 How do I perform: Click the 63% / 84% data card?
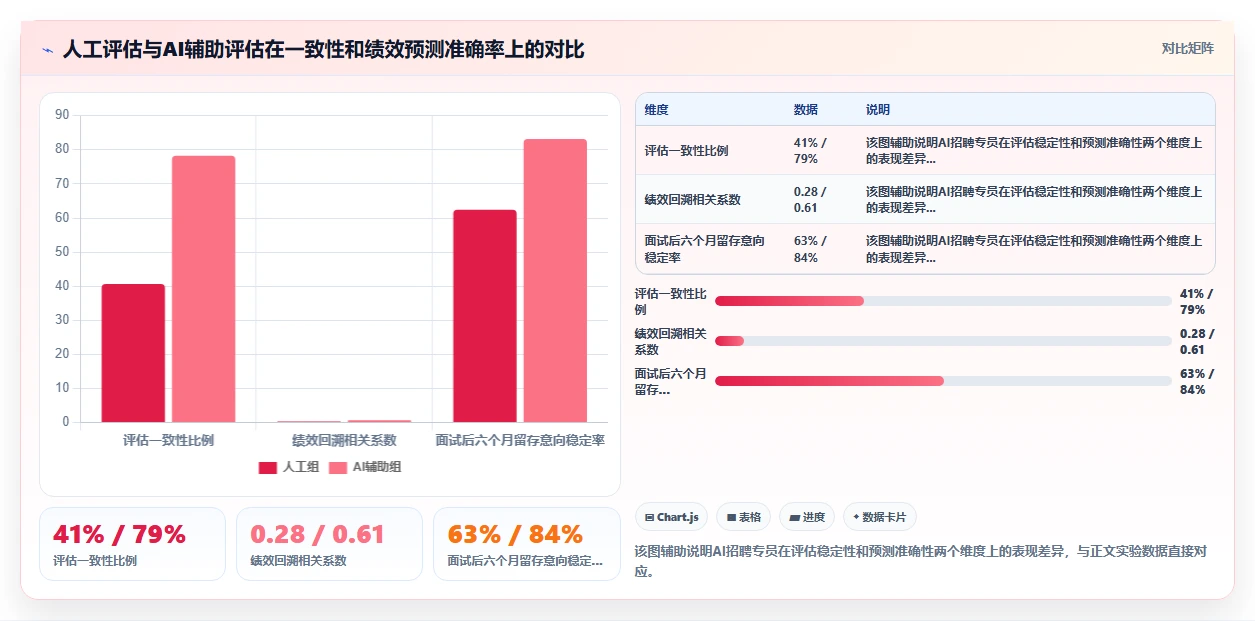tap(527, 544)
